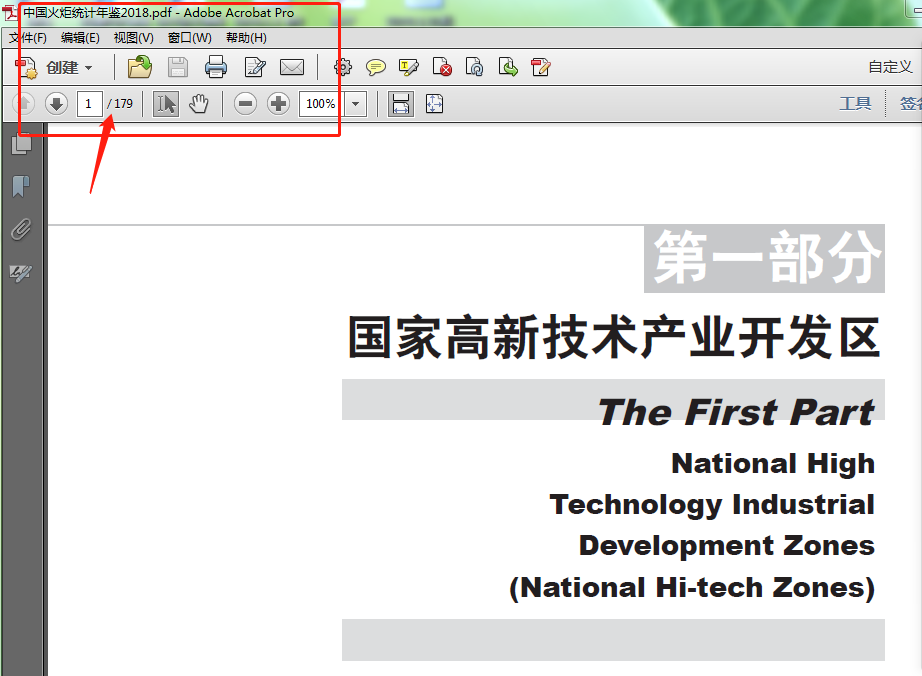Click the text Development Zones

727,546
